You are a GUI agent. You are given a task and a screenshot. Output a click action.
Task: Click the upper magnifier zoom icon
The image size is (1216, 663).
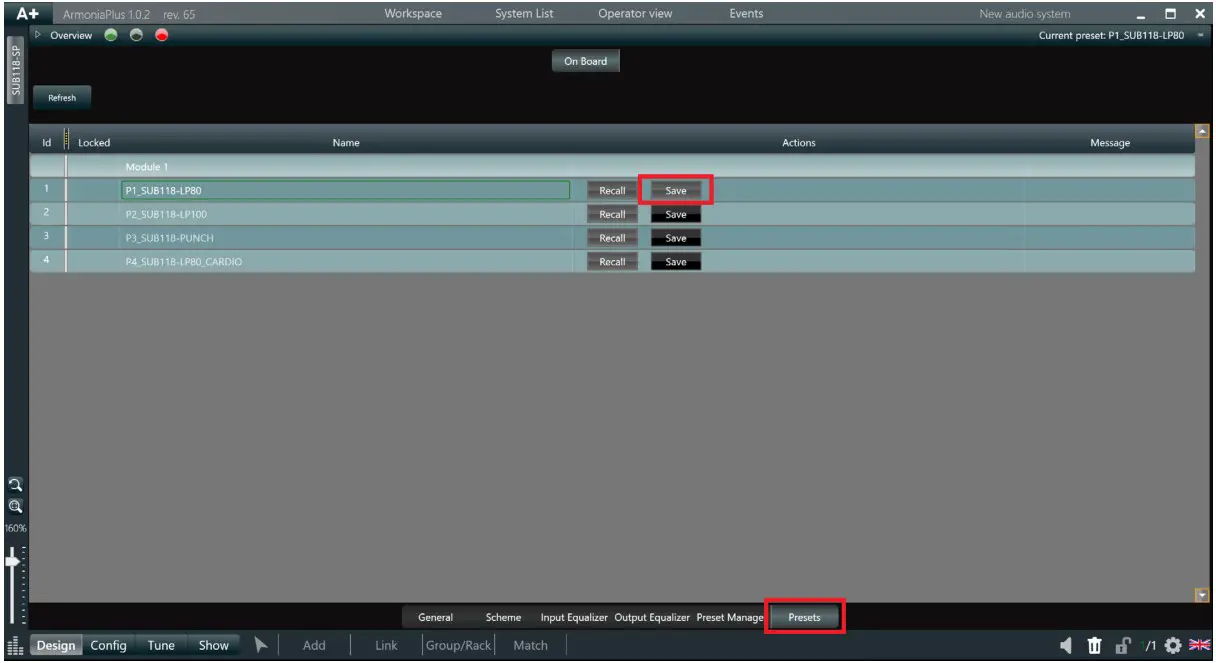13,485
